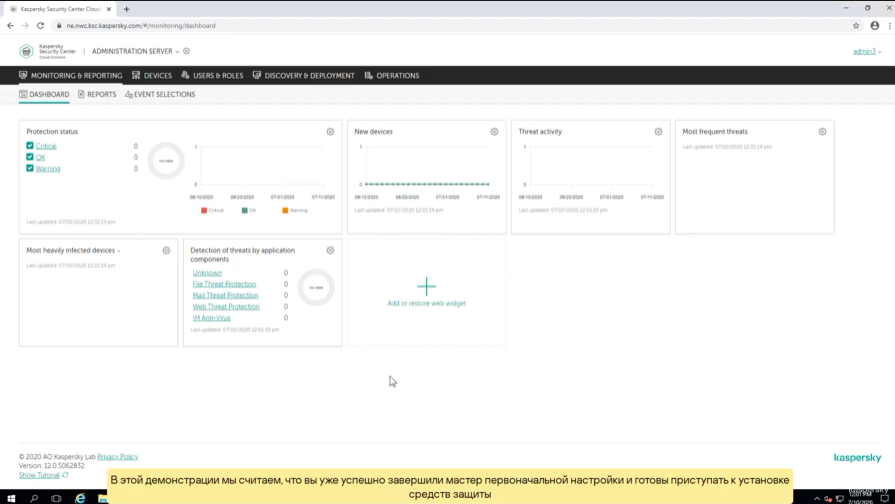The width and height of the screenshot is (895, 504).
Task: Launch Internet Explorer from taskbar
Action: click(x=80, y=498)
